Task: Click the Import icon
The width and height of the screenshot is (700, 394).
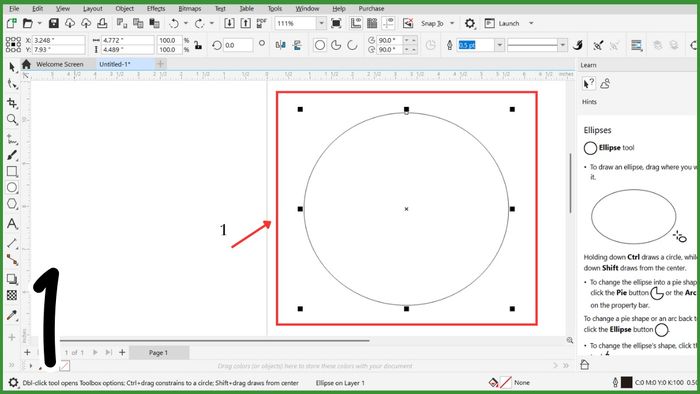Action: (229, 23)
